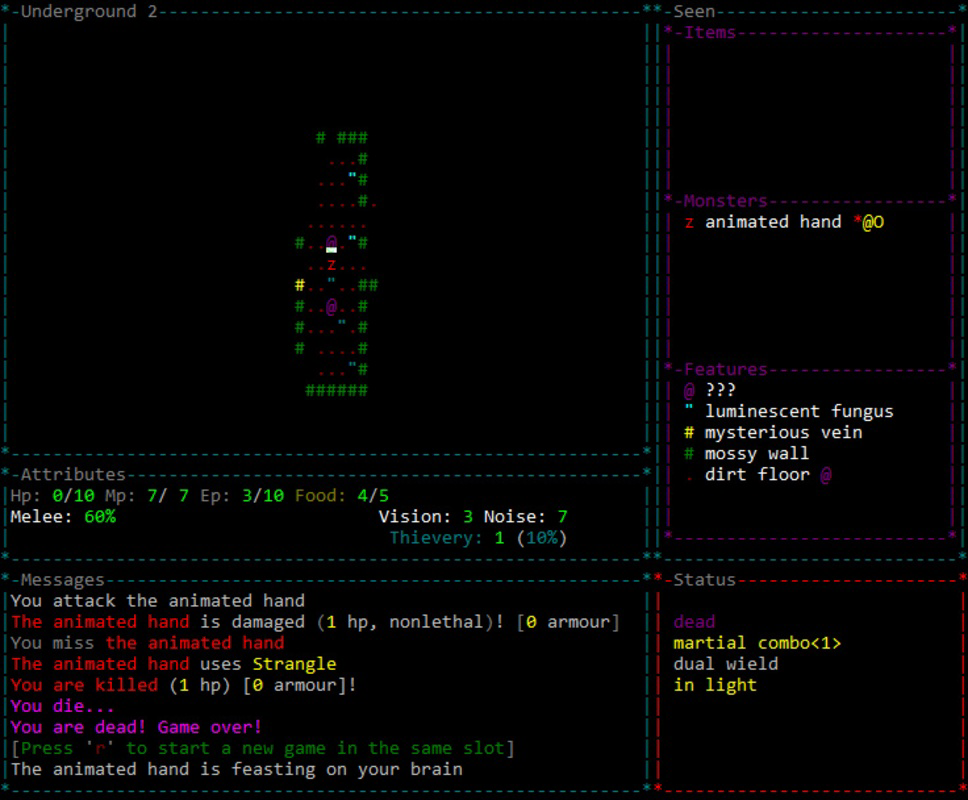This screenshot has height=800, width=968.
Task: Click the Noise: 7 attribute
Action: 525,517
